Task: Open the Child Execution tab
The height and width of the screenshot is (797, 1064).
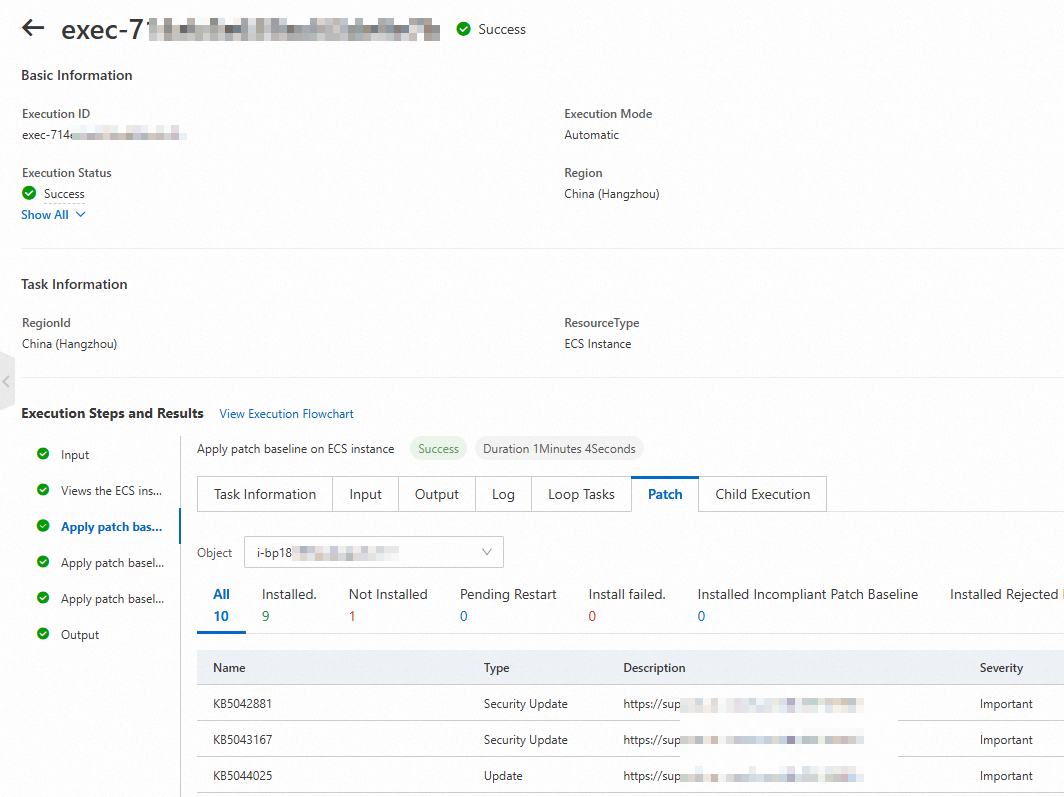Action: [762, 493]
